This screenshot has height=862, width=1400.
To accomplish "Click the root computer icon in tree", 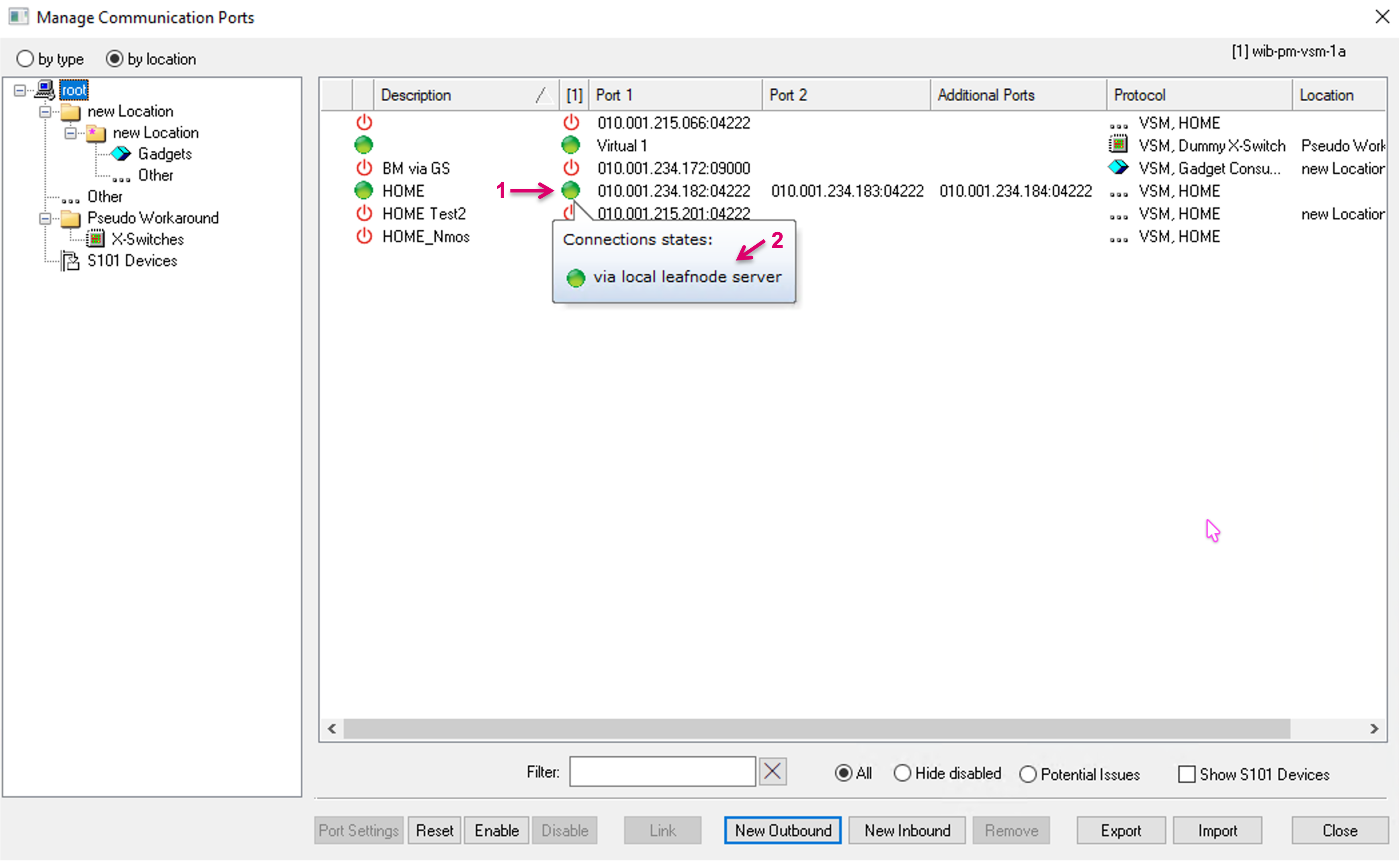I will click(x=45, y=90).
